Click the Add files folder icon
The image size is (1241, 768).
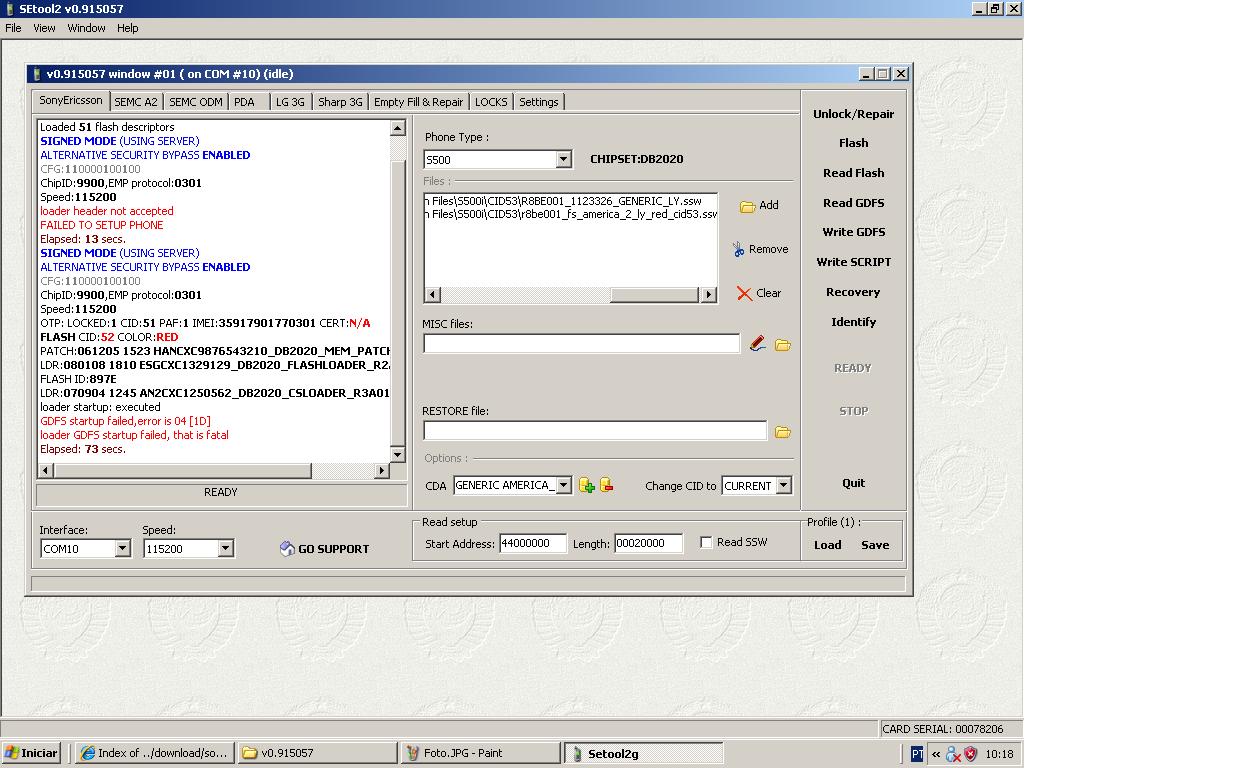click(x=747, y=206)
